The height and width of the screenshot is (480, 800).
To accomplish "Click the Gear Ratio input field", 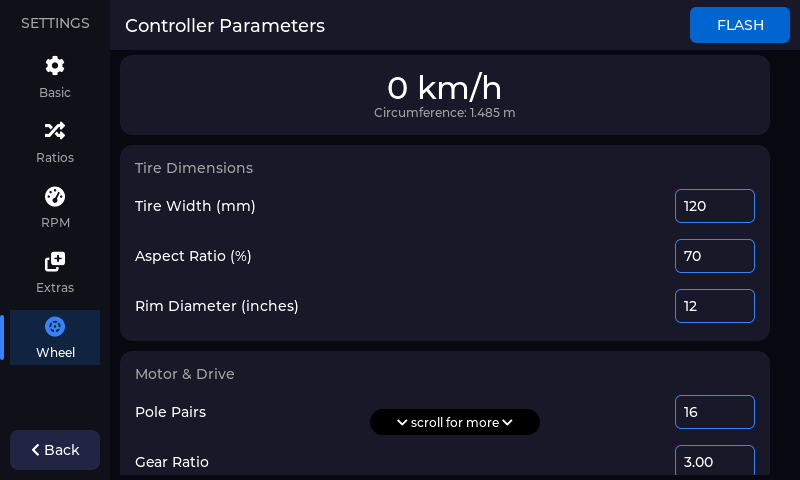I will [x=714, y=461].
